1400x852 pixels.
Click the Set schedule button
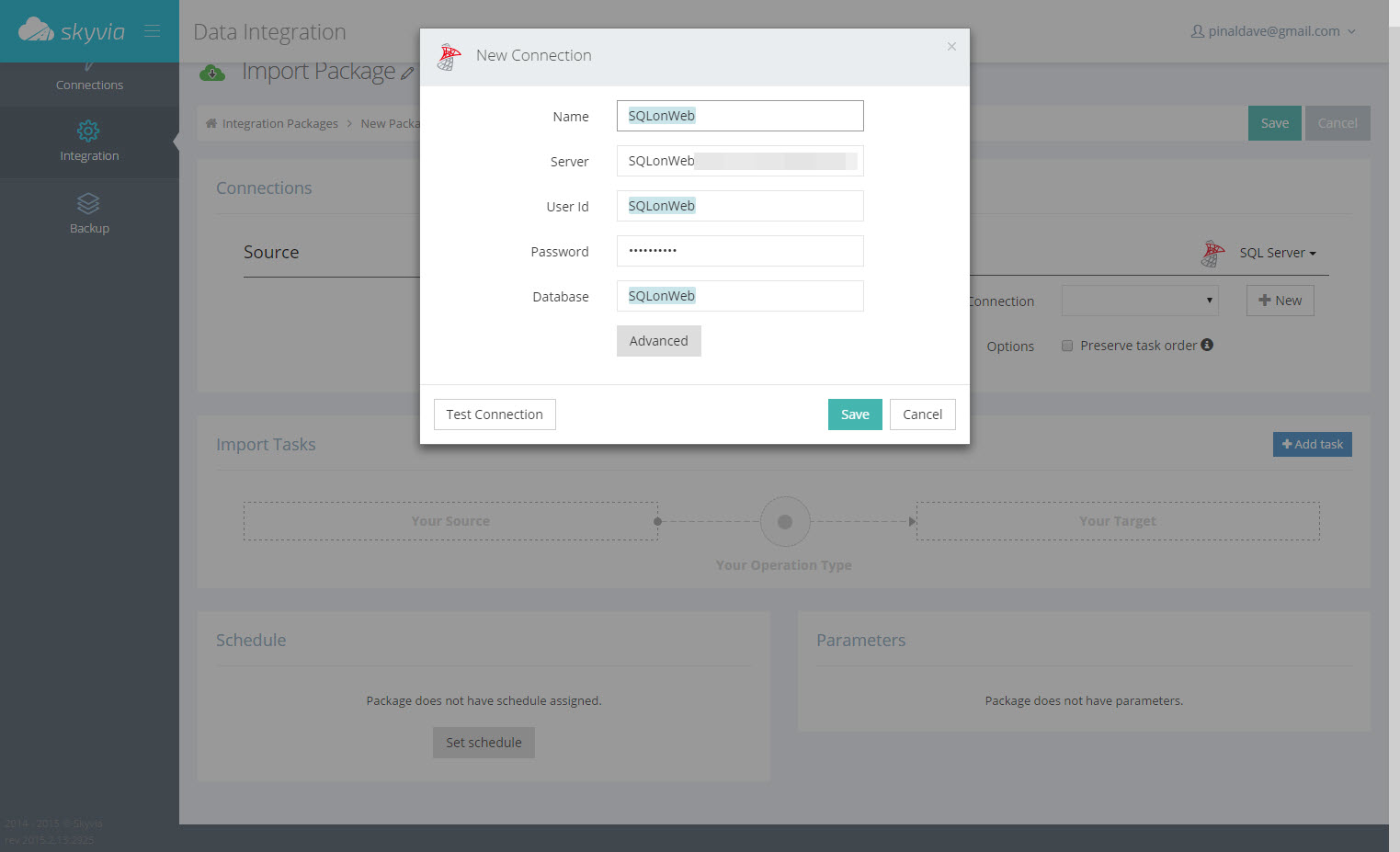point(484,743)
